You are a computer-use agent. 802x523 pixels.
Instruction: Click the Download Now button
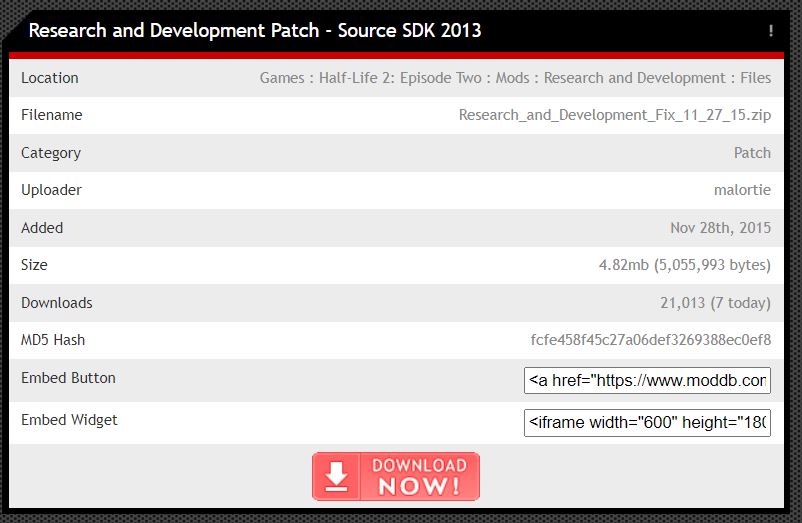396,476
